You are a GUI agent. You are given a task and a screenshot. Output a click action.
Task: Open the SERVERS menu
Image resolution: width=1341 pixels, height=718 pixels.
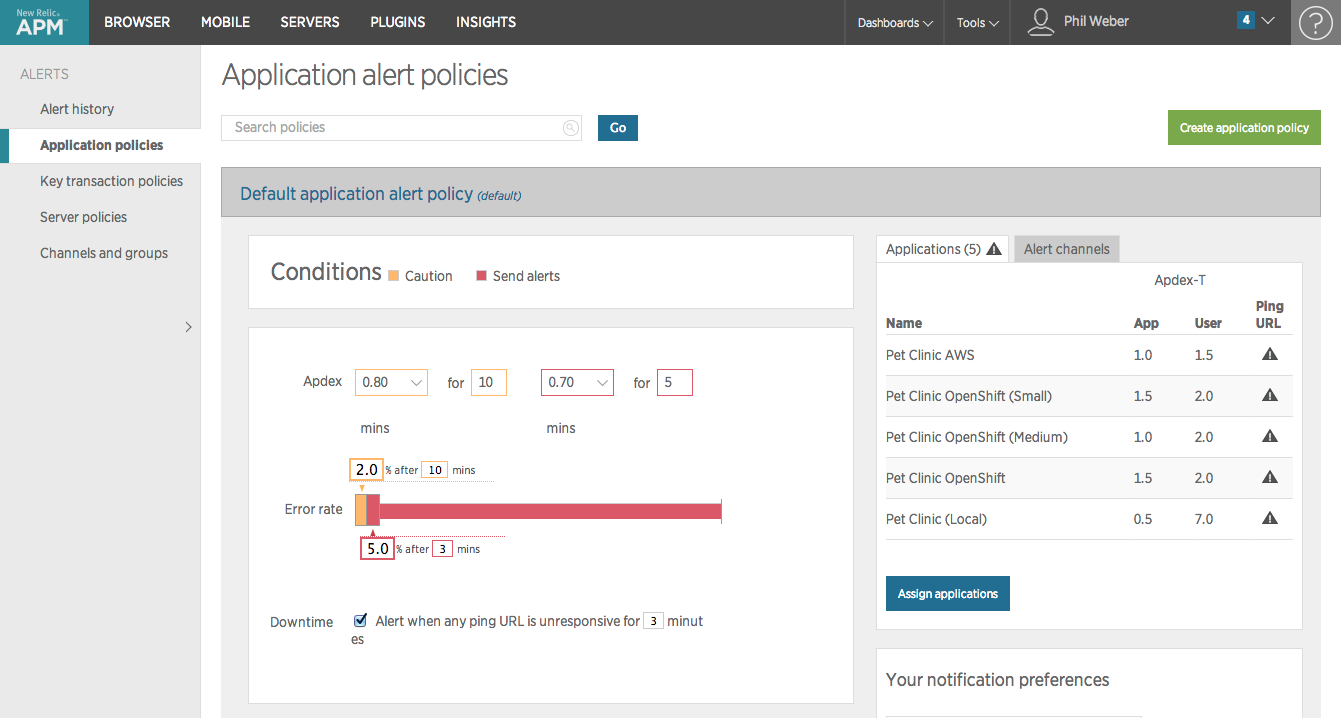tap(310, 22)
